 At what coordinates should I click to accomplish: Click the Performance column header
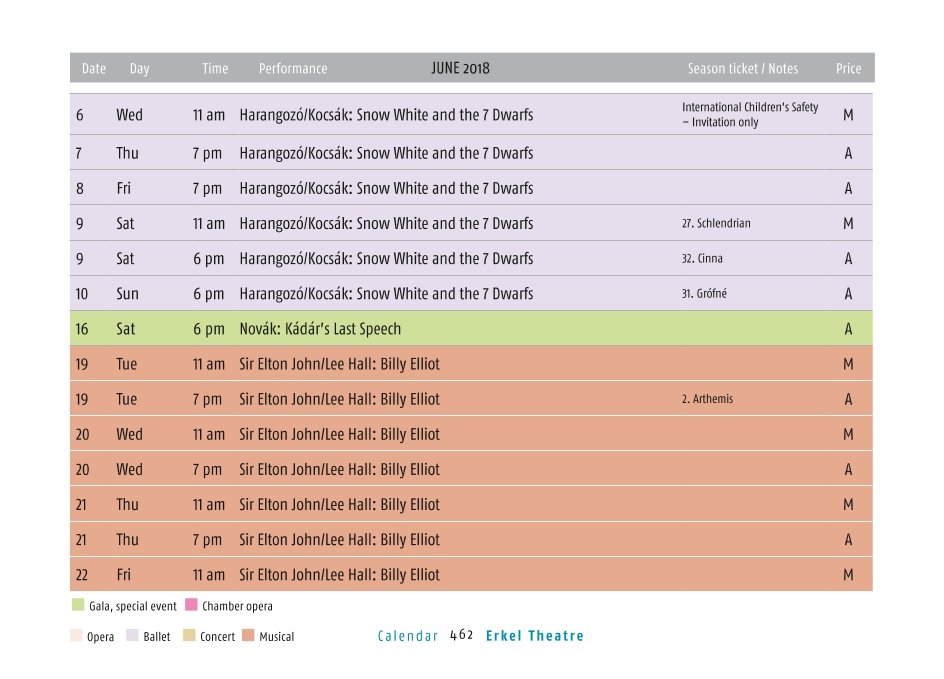pyautogui.click(x=293, y=69)
